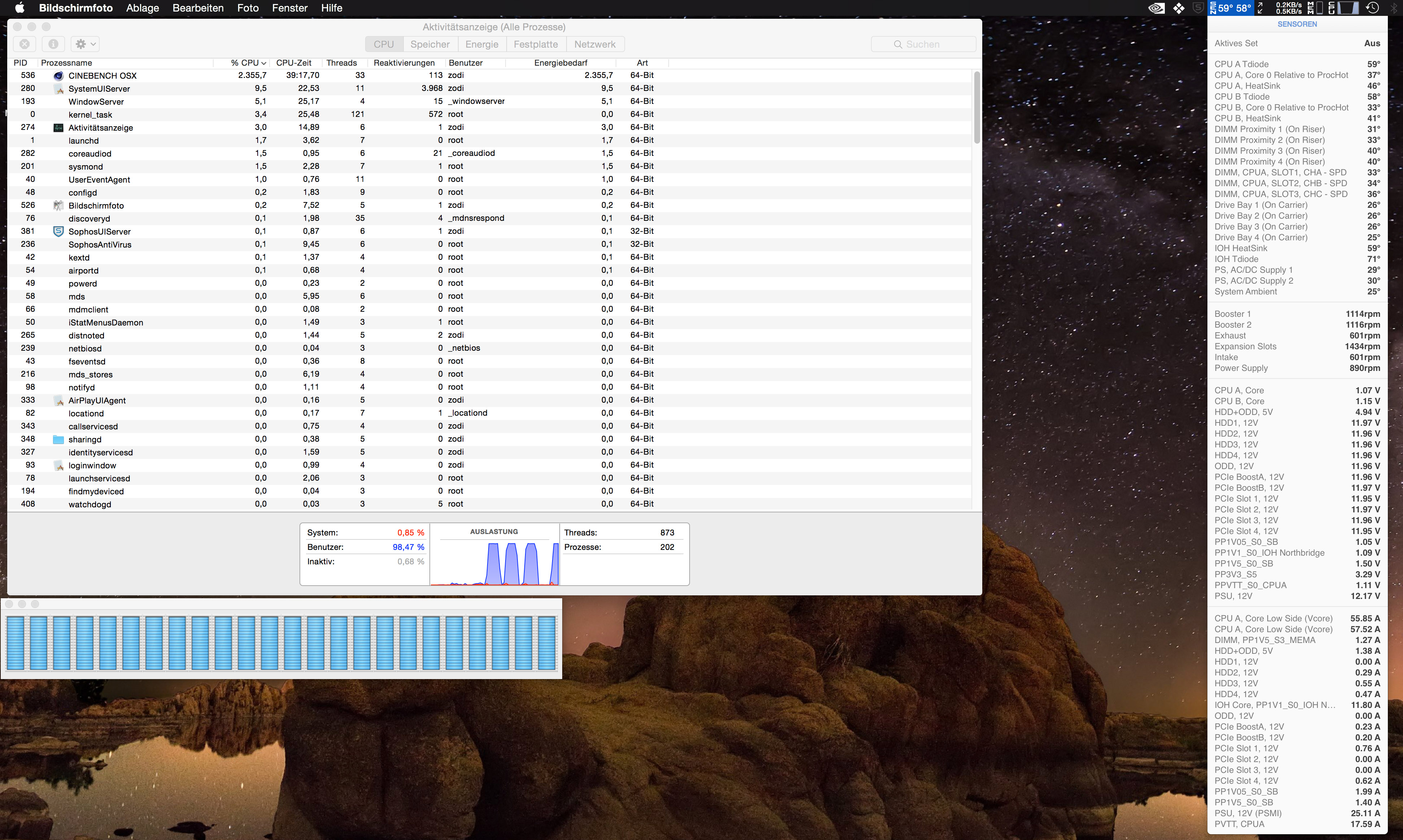Click the Time Machine menu bar icon
Screen dimensions: 1403x840
[1372, 8]
